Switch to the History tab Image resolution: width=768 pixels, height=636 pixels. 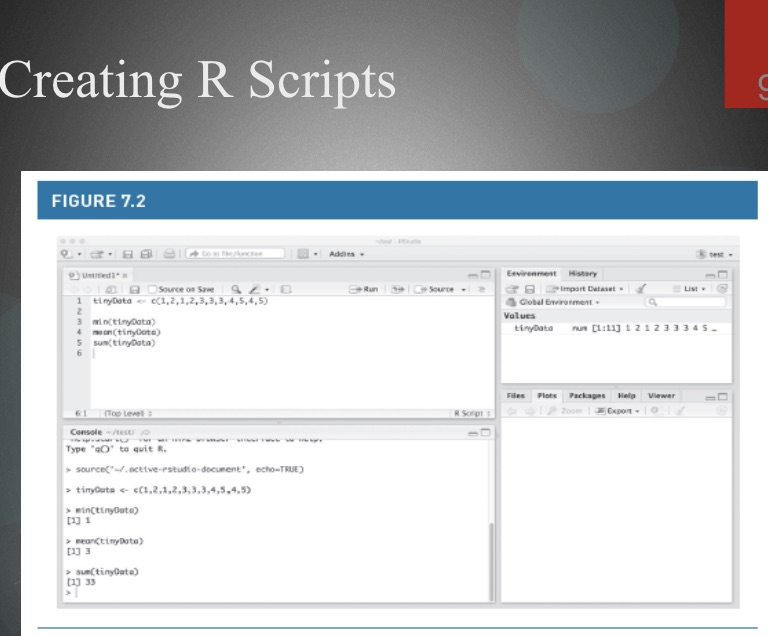582,273
